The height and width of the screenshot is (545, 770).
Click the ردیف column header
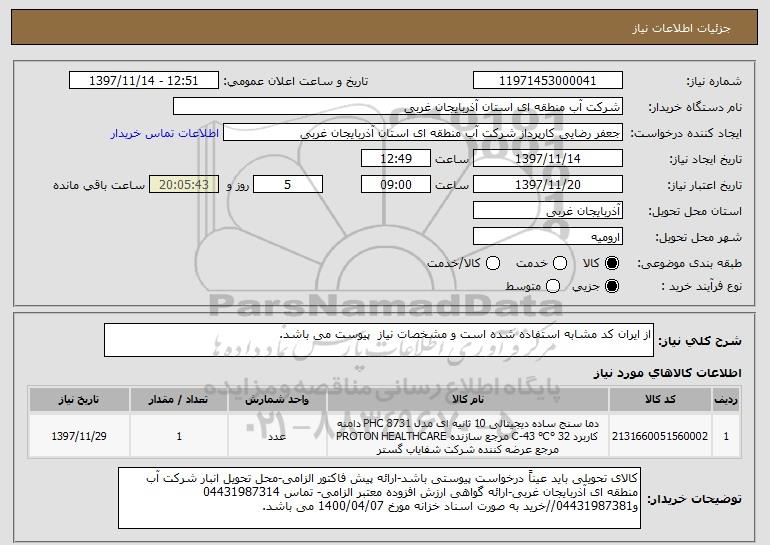coord(726,399)
